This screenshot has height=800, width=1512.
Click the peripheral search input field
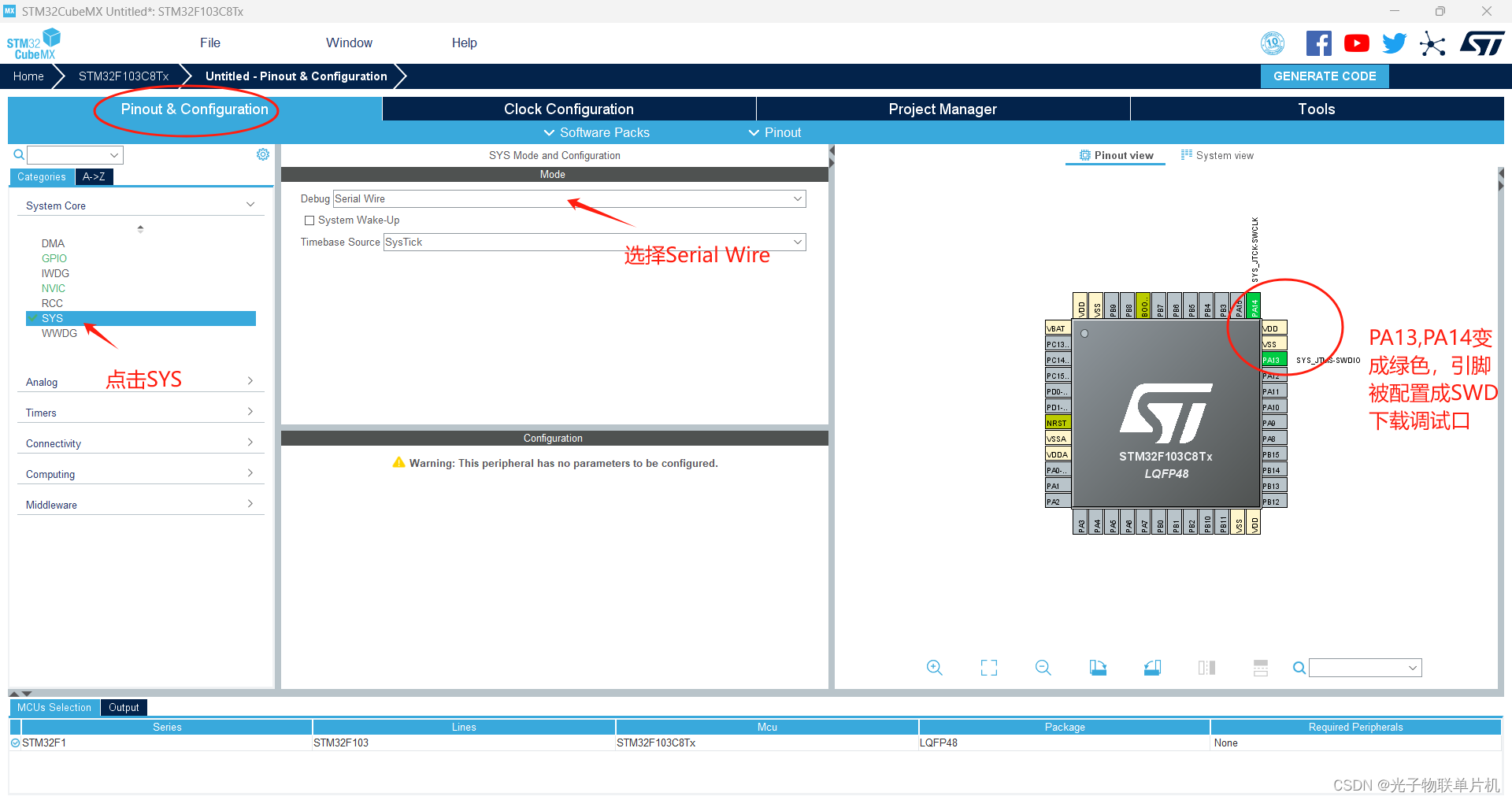(x=76, y=154)
